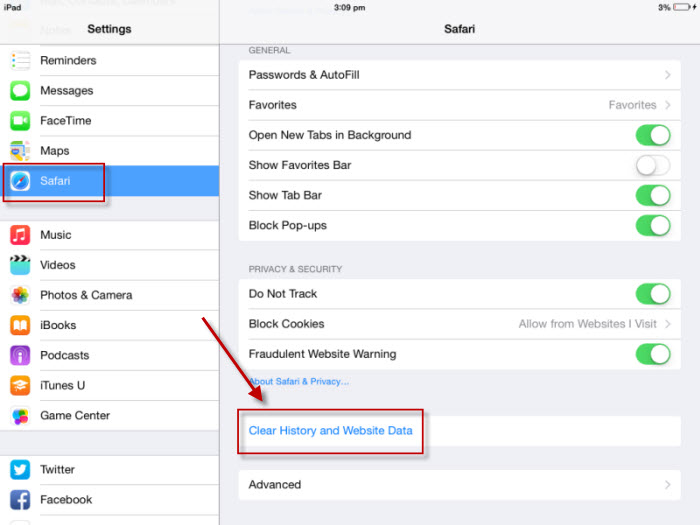This screenshot has height=525, width=700.
Task: Enable the Show Favorites Bar switch
Action: click(x=653, y=165)
